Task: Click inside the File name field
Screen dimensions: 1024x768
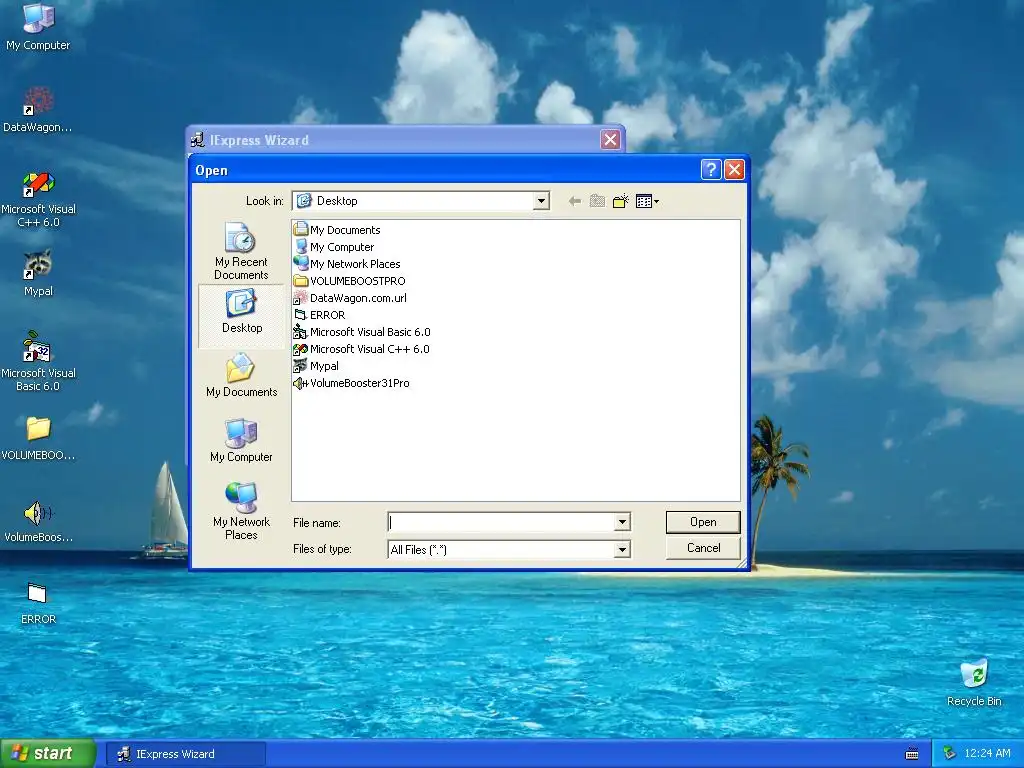Action: click(x=501, y=522)
